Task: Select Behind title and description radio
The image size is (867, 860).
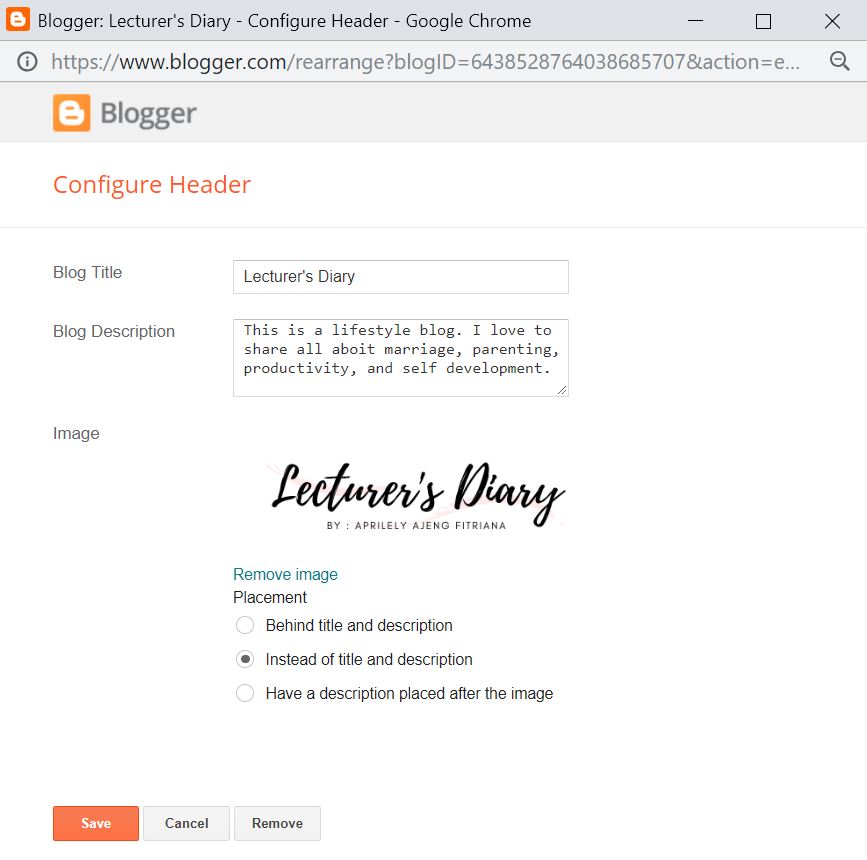Action: click(245, 625)
